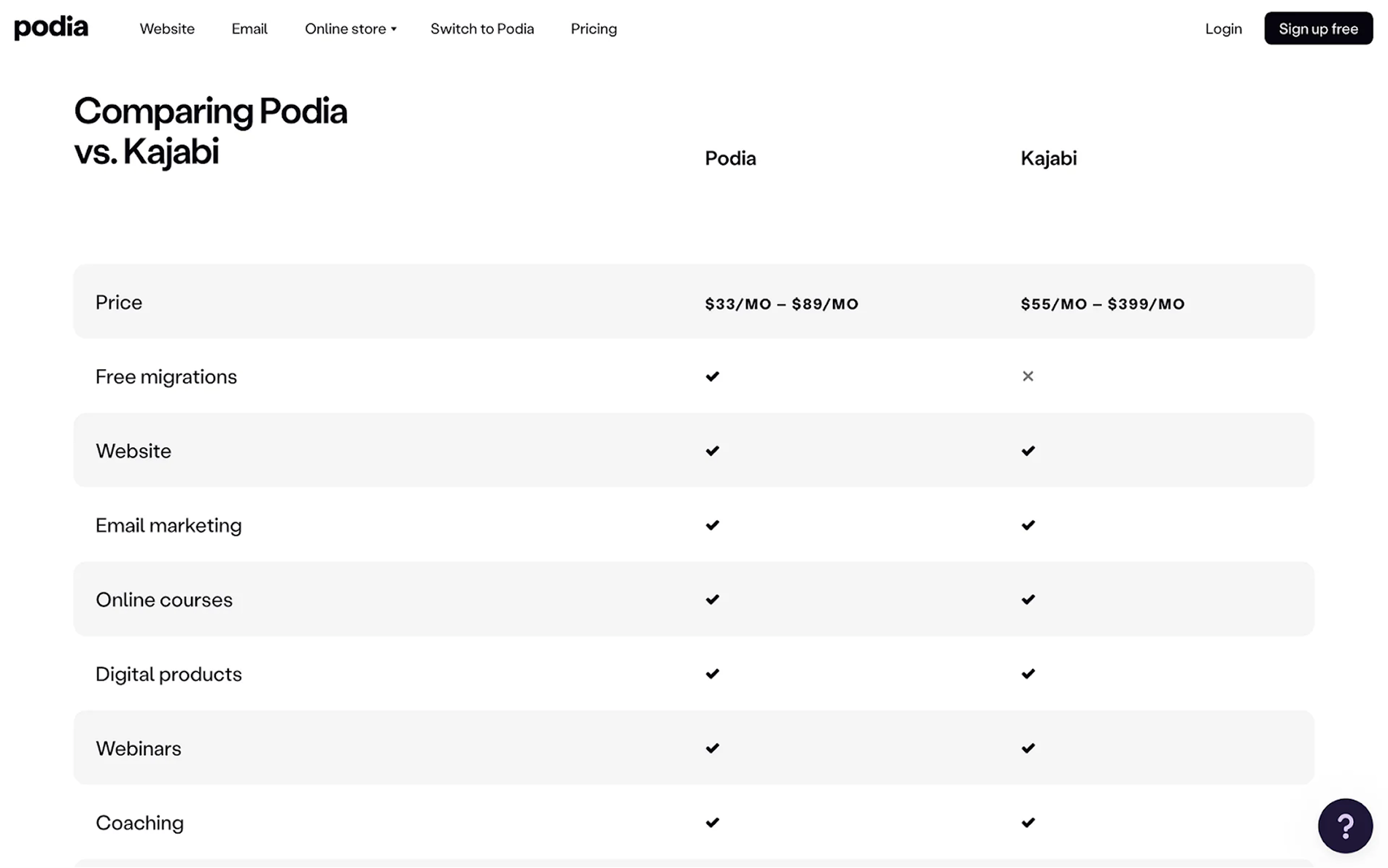Click Podia checkmark in Webinars row
This screenshot has width=1388, height=868.
coord(713,748)
